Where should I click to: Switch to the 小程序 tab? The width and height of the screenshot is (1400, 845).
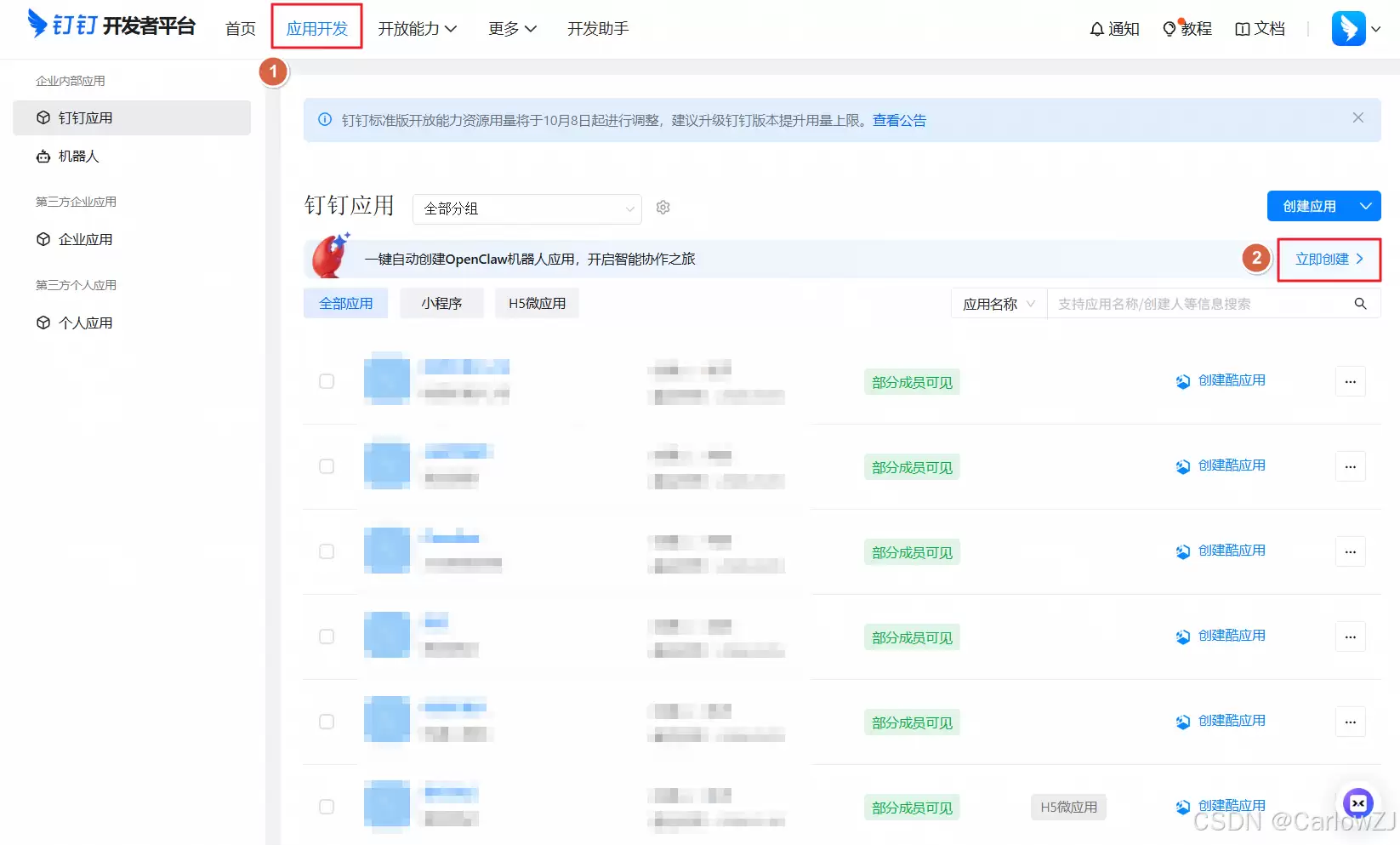pos(441,302)
